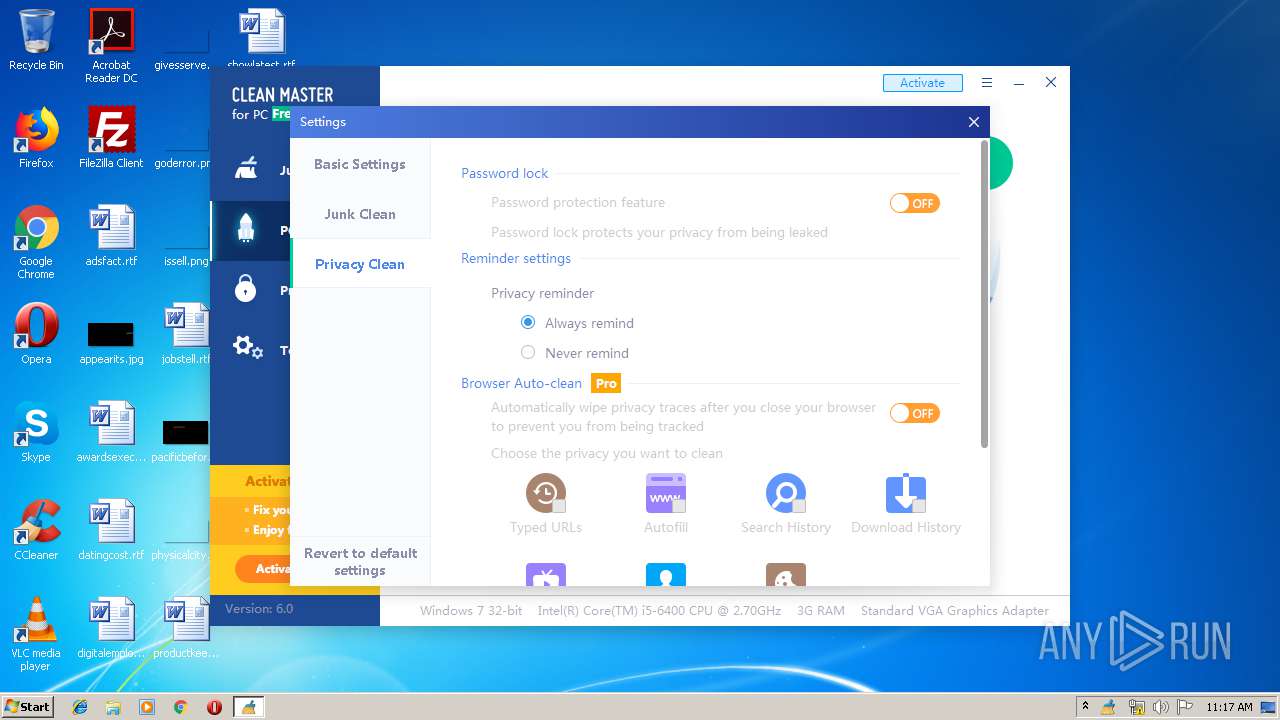Switch to the Basic Settings tab
The width and height of the screenshot is (1280, 720).
(360, 164)
